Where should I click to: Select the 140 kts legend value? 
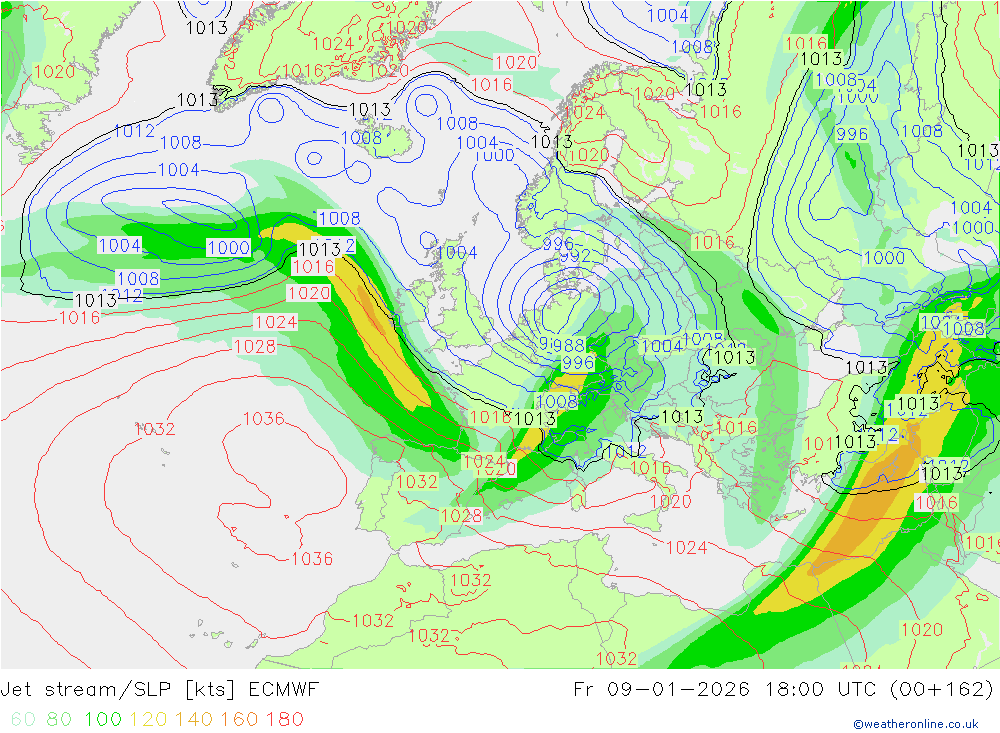[x=194, y=719]
